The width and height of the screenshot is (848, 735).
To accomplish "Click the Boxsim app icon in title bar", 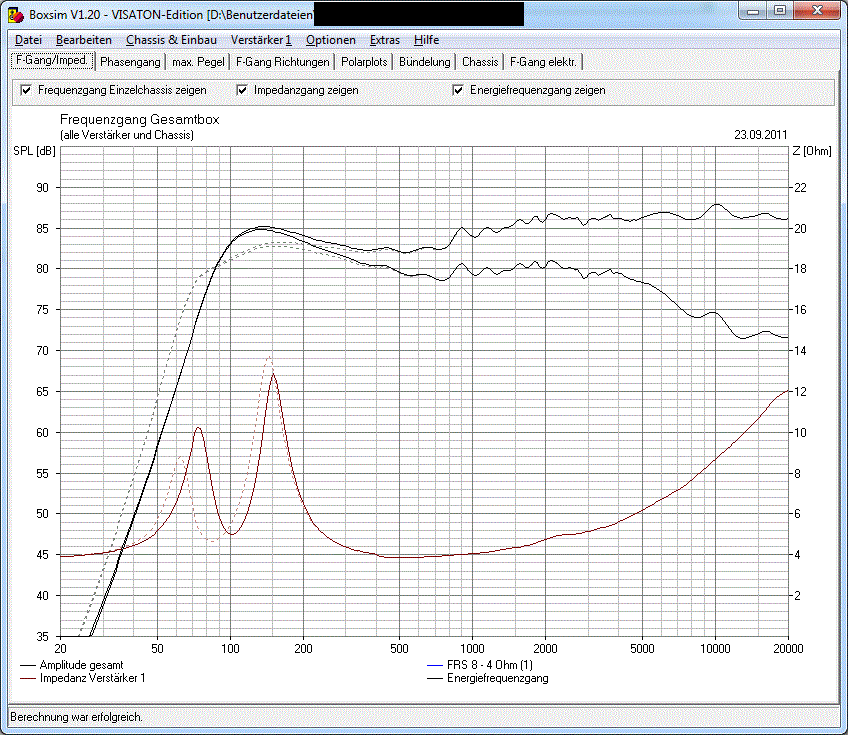I will (15, 13).
